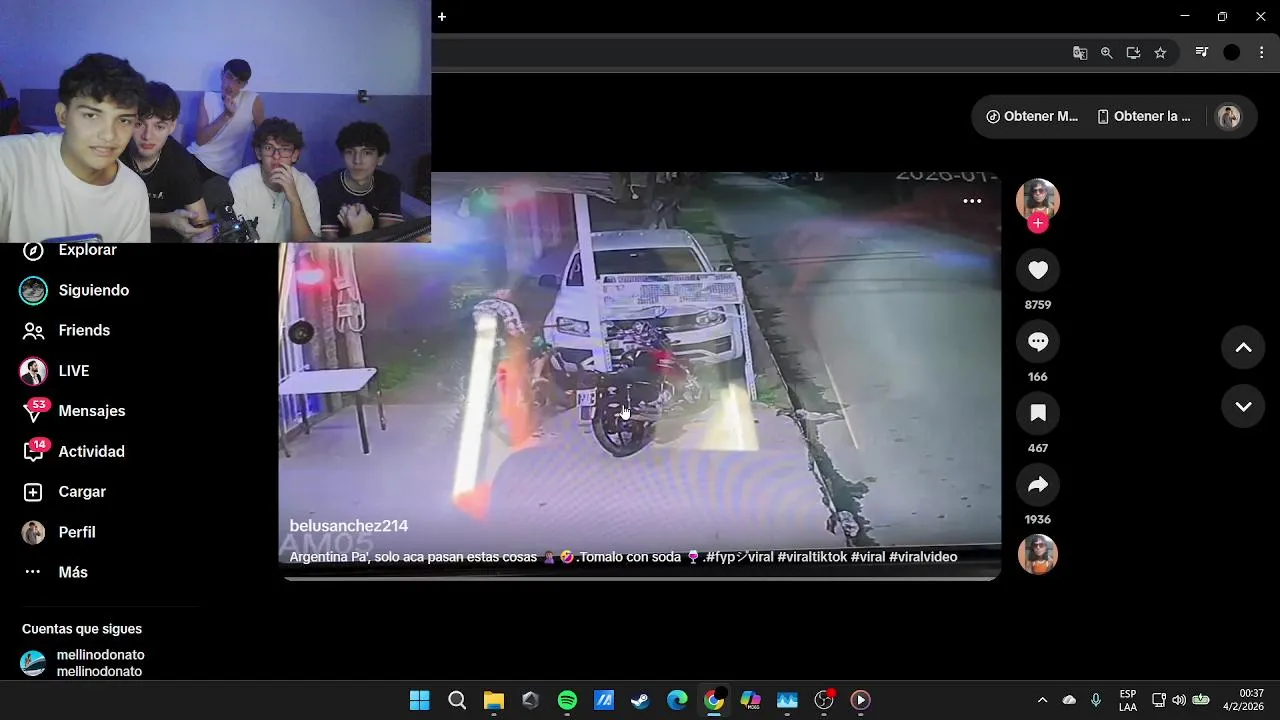The width and height of the screenshot is (1280, 720).
Task: Click the translate page icon in address bar
Action: [1080, 53]
